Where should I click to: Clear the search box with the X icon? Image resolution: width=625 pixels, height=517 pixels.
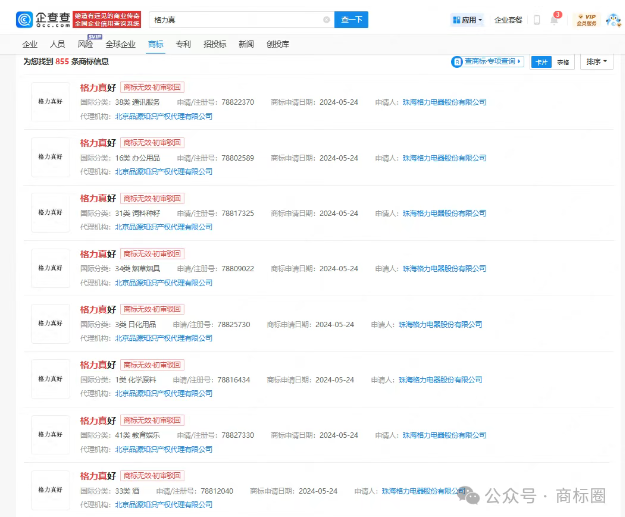pos(326,19)
